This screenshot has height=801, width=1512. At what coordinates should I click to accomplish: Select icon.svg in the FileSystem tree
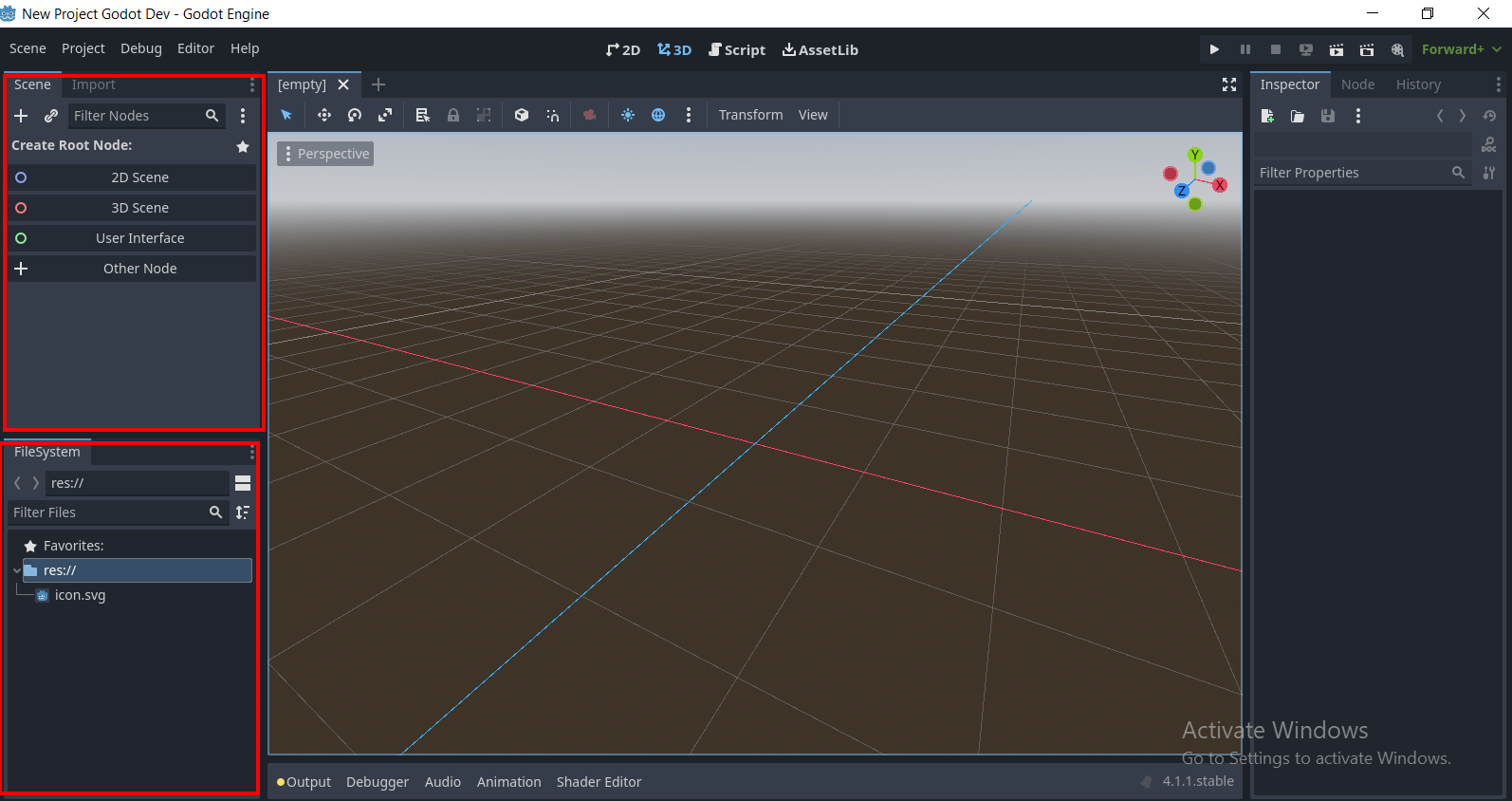click(80, 595)
